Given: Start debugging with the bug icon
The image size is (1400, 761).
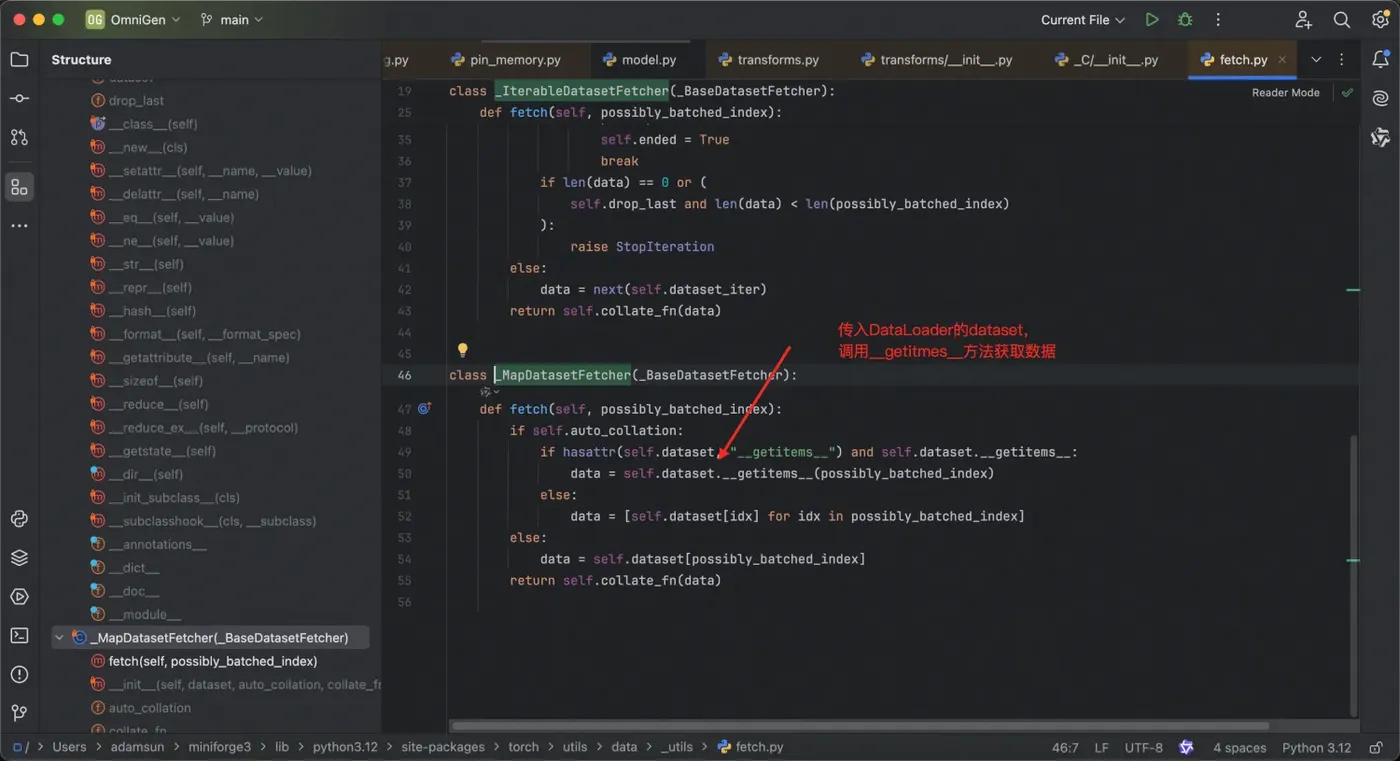Looking at the screenshot, I should [1185, 20].
